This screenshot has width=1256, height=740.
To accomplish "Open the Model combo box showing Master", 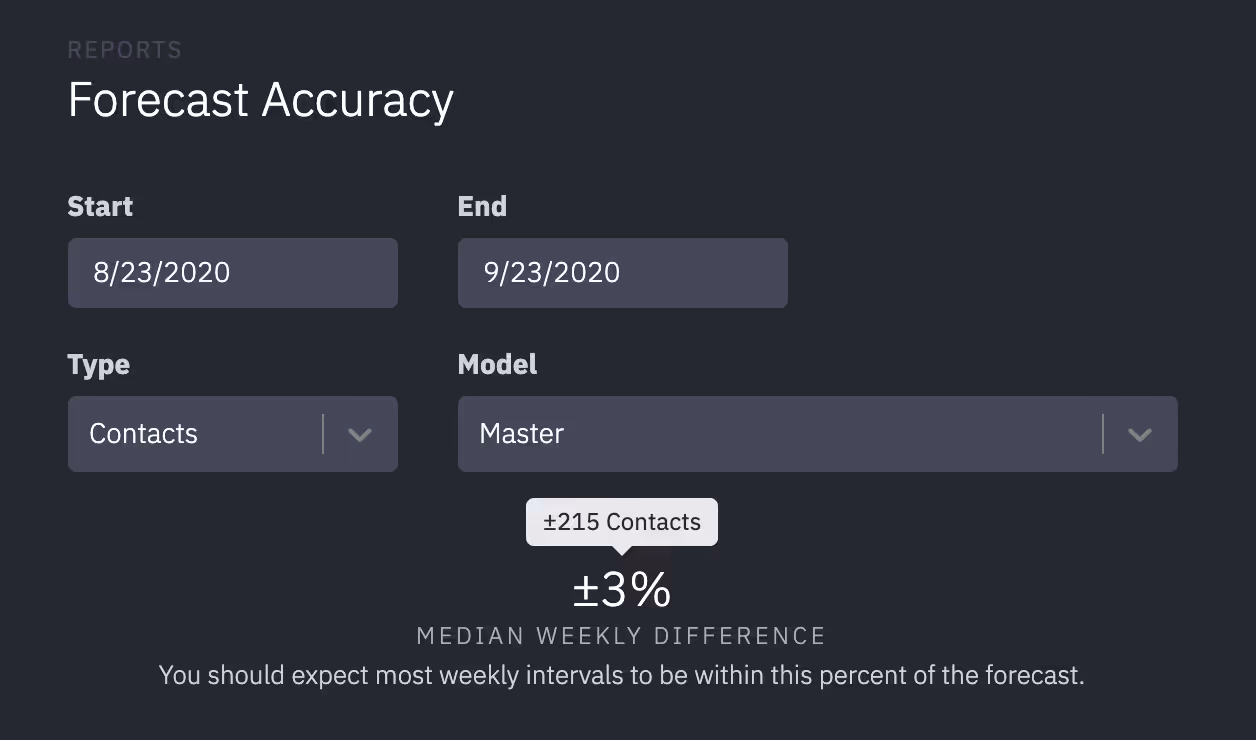I will (818, 434).
